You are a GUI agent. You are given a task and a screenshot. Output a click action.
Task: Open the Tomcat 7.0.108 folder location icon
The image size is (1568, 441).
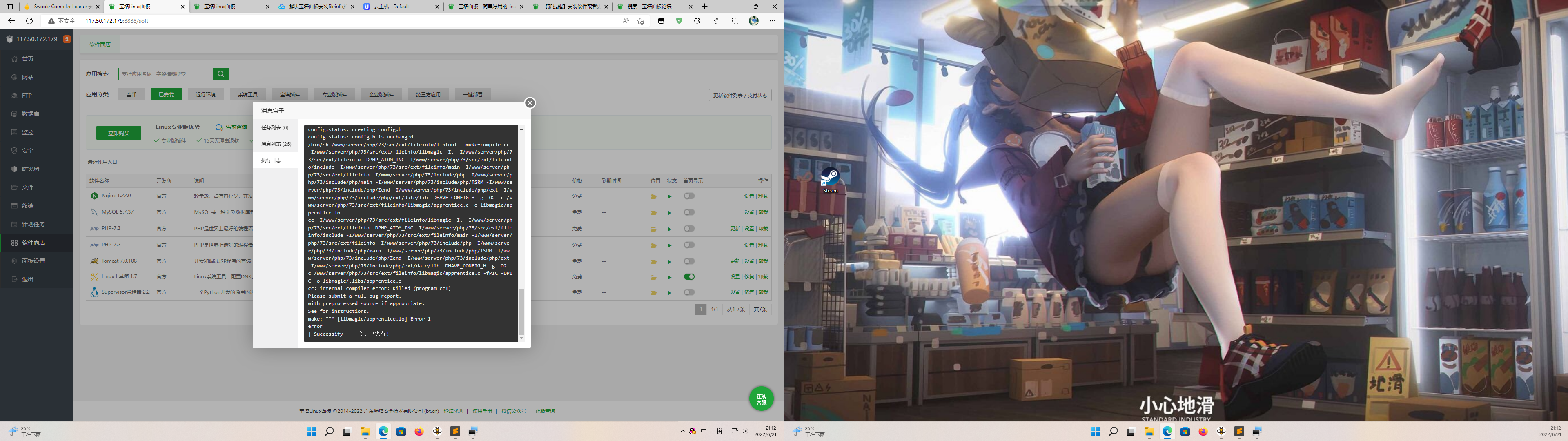click(653, 261)
